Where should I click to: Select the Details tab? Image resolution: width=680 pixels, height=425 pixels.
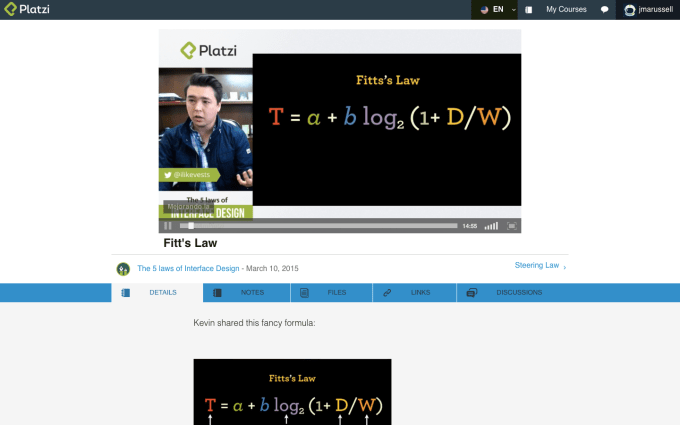coord(157,292)
